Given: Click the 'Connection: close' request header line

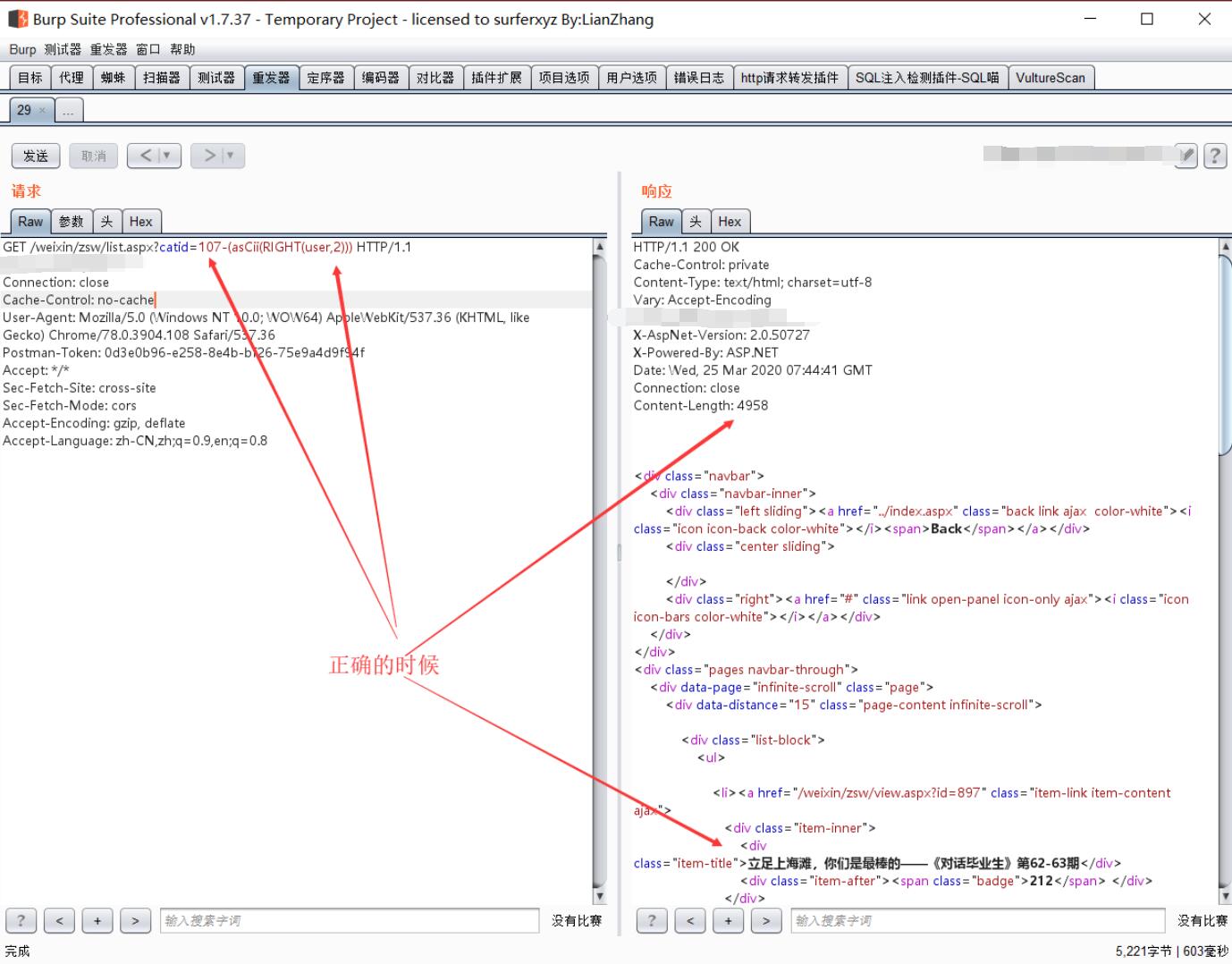Looking at the screenshot, I should (x=55, y=282).
